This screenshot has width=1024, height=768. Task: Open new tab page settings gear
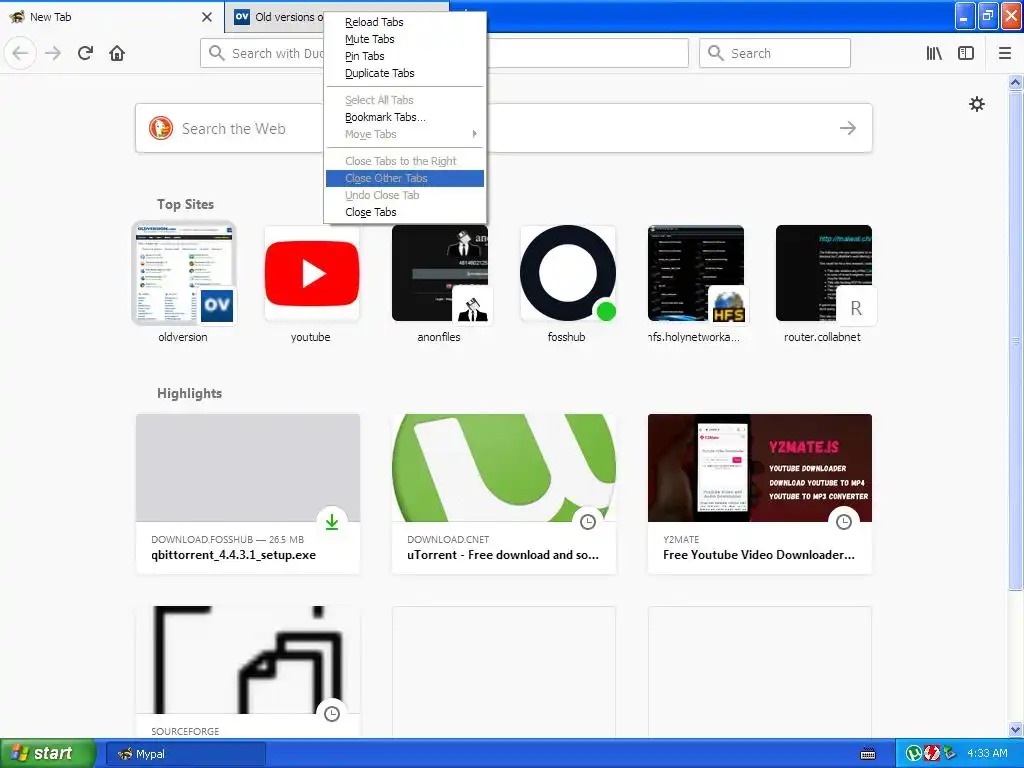(x=976, y=104)
